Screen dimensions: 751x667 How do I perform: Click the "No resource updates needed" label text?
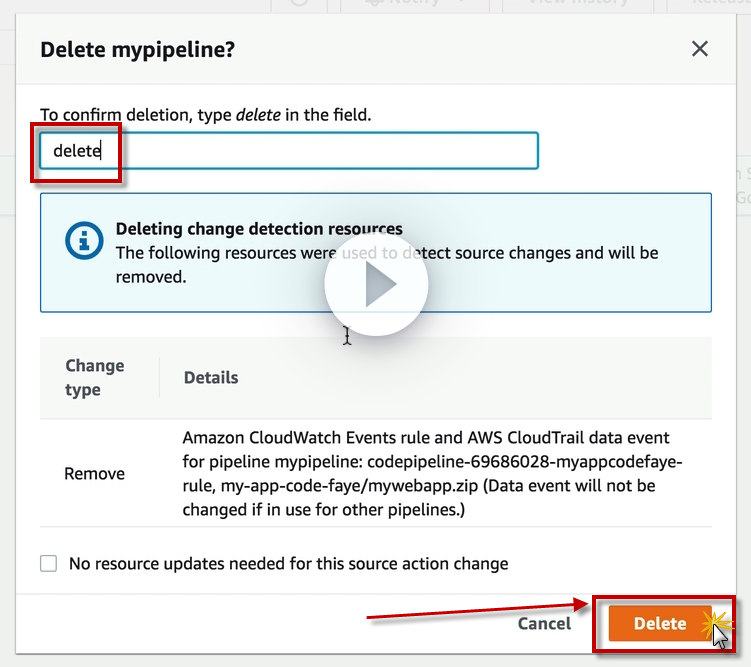point(288,564)
